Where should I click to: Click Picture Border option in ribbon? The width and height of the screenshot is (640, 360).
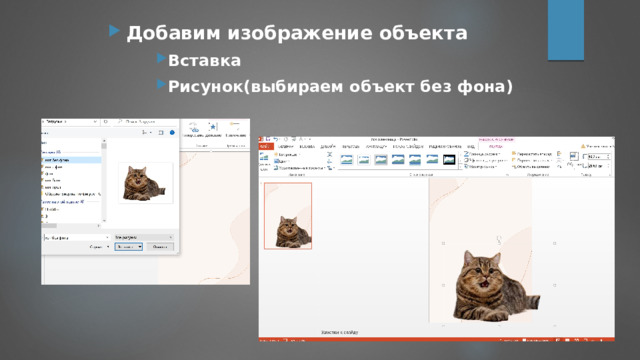(482, 154)
